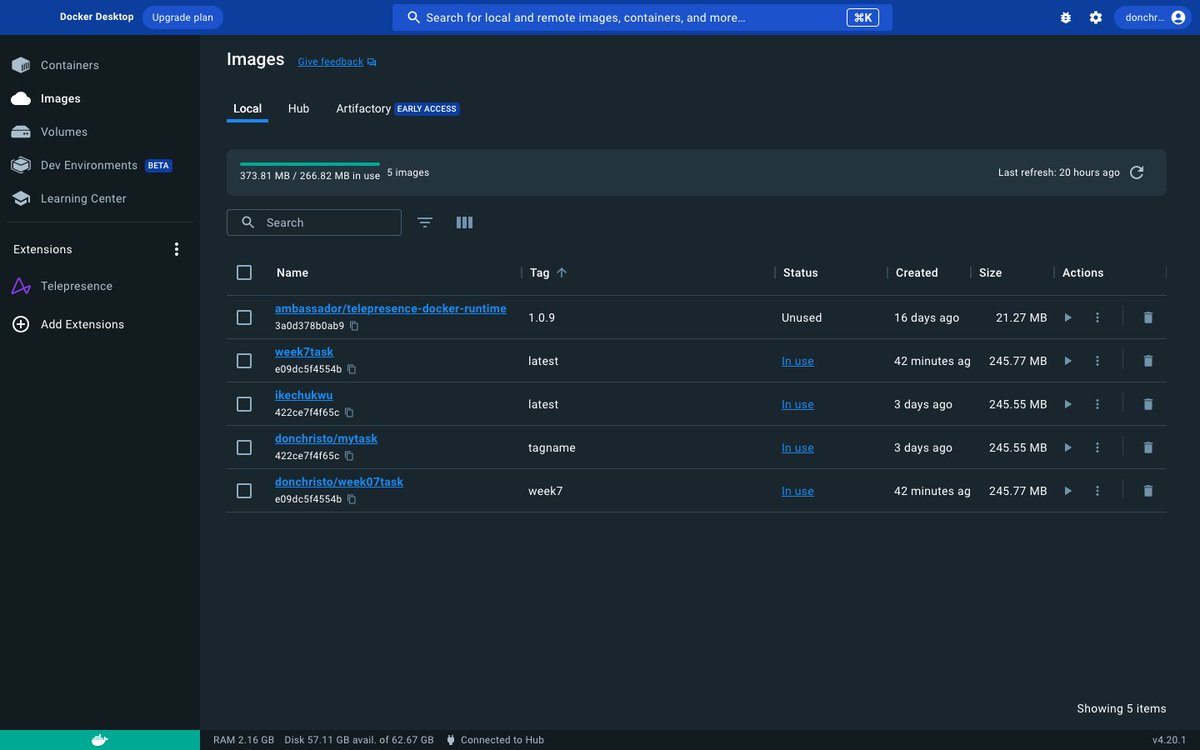Go to Containers in sidebar
1200x750 pixels.
(x=70, y=65)
